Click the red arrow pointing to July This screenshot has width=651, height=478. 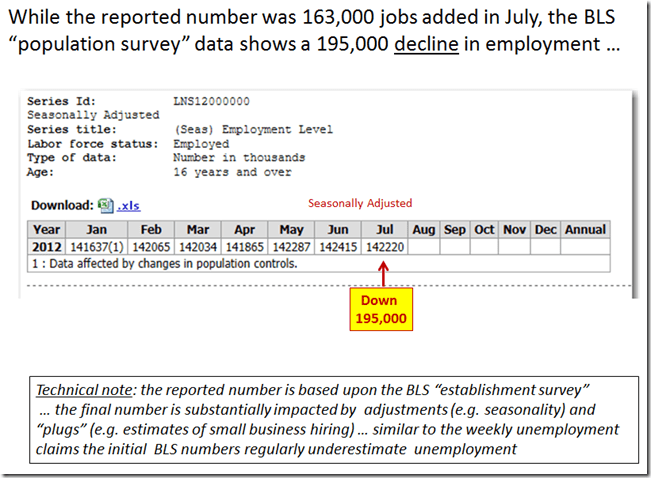tap(385, 272)
